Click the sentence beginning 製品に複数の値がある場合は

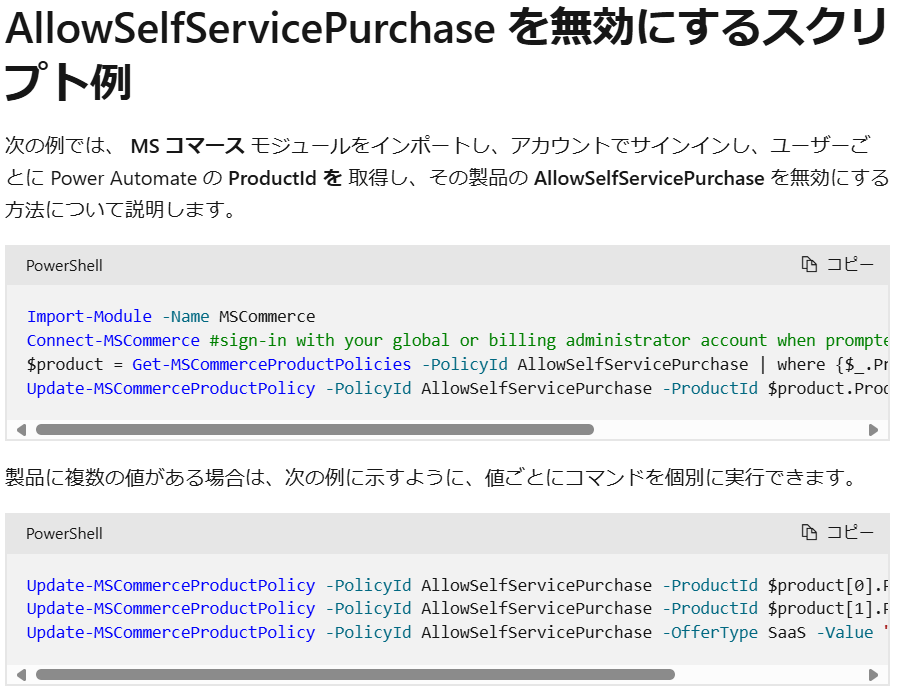tap(432, 477)
